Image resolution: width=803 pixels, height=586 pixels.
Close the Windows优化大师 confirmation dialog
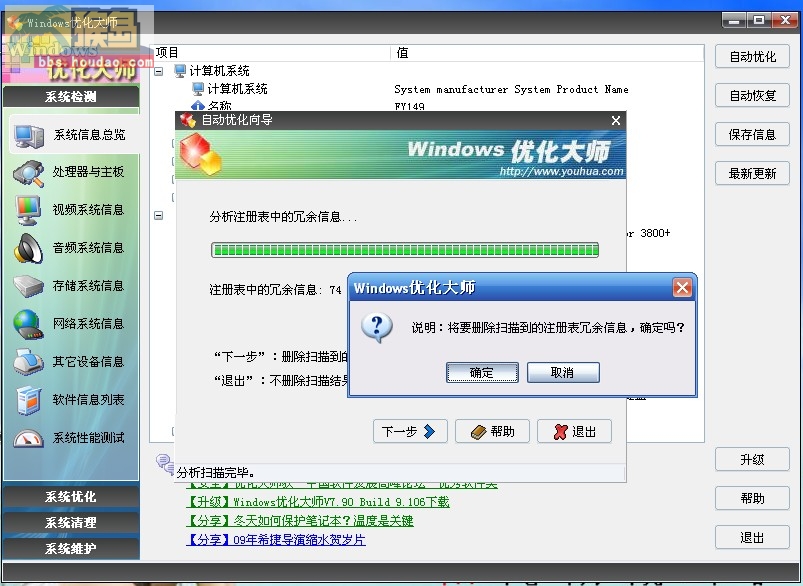[x=682, y=287]
